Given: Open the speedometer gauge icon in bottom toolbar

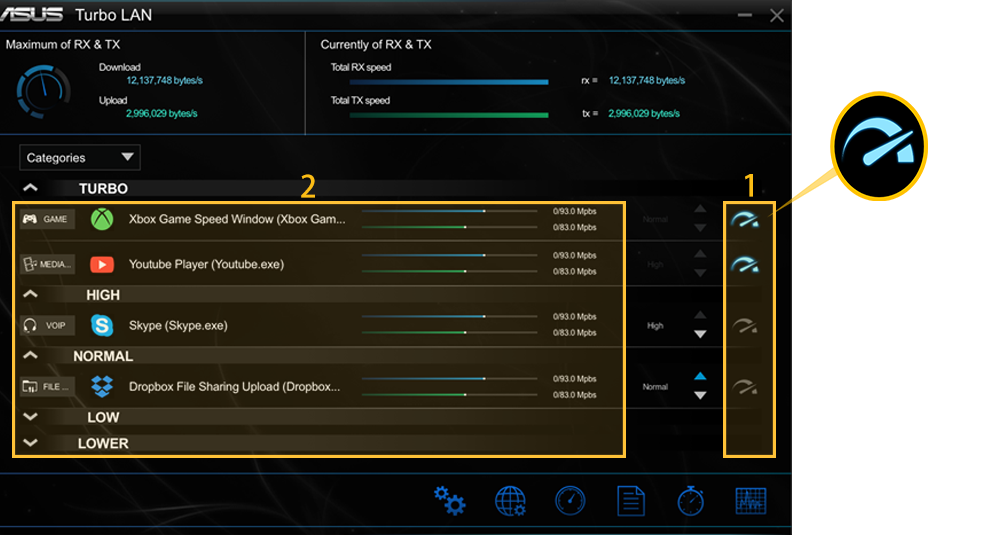Looking at the screenshot, I should point(570,500).
